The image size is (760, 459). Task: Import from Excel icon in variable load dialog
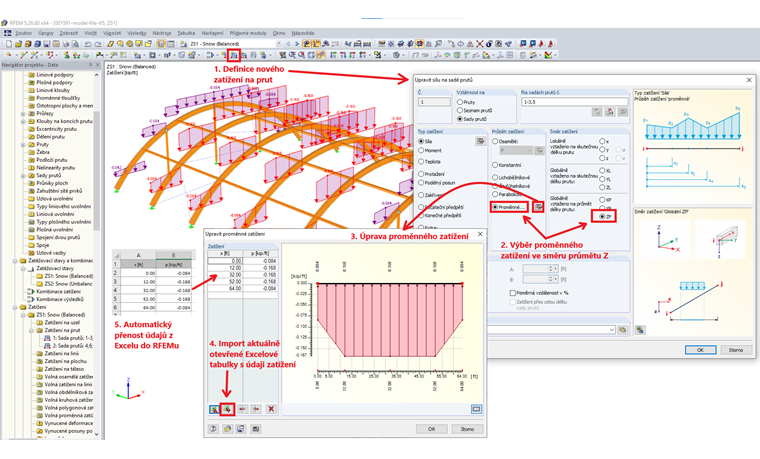tap(227, 410)
